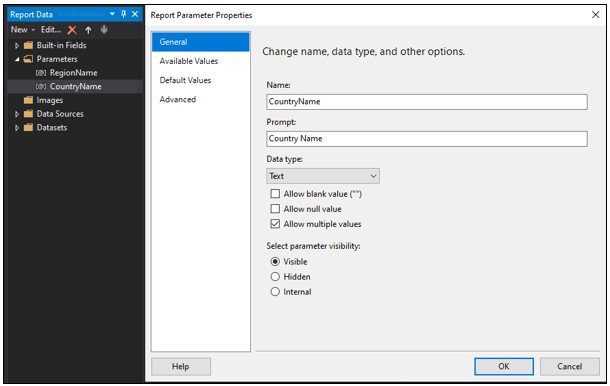This screenshot has height=386, width=610.
Task: Select the Images tree item
Action: (x=49, y=100)
